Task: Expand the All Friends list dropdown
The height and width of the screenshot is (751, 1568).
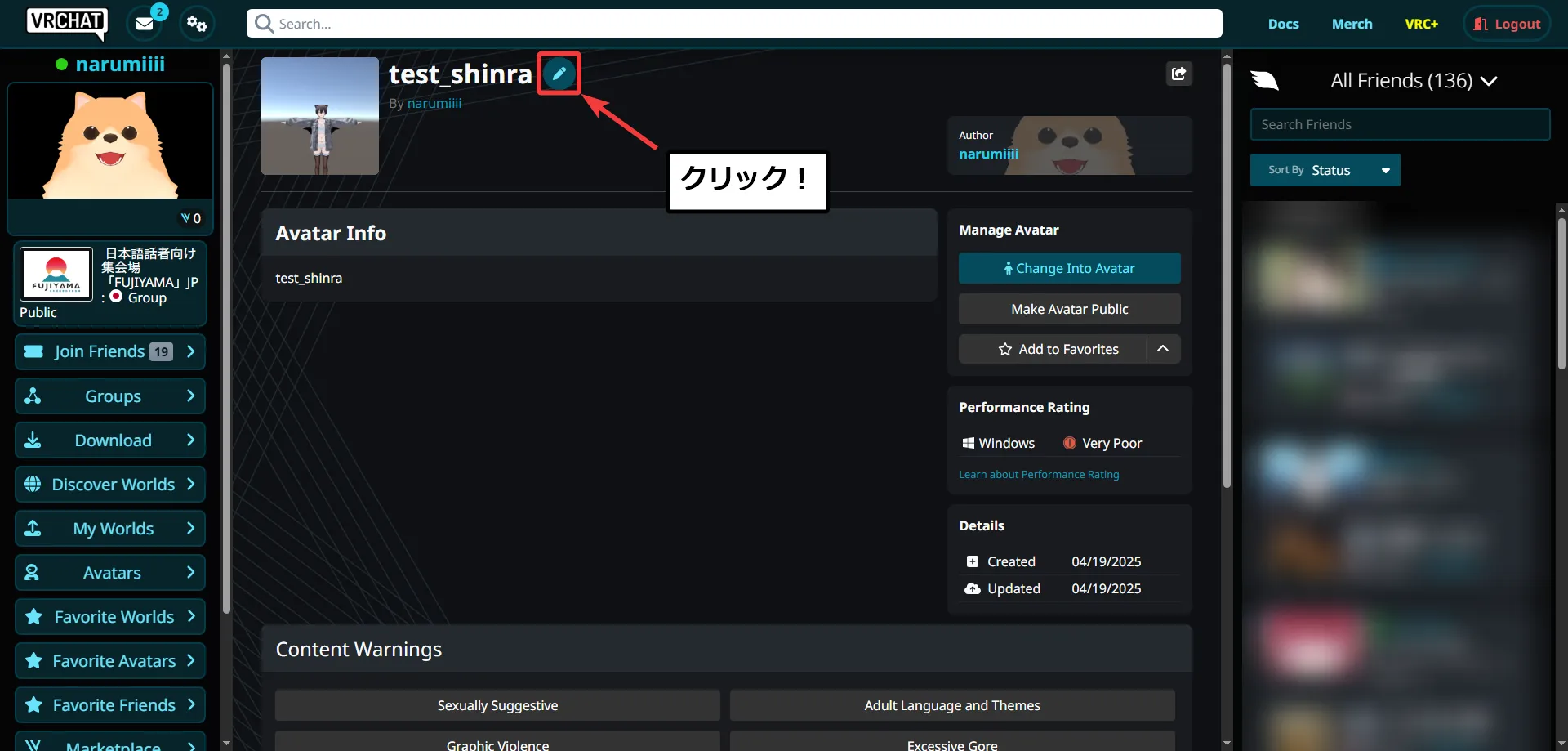Action: click(1413, 80)
